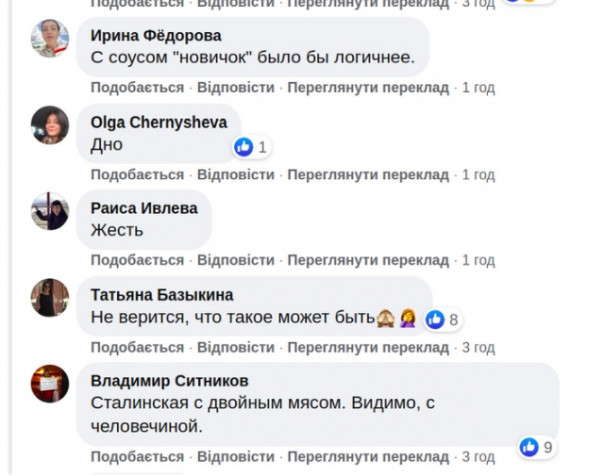This screenshot has height=476, width=604.
Task: Open Olga Chernysheva's profile picture
Action: pos(50,125)
